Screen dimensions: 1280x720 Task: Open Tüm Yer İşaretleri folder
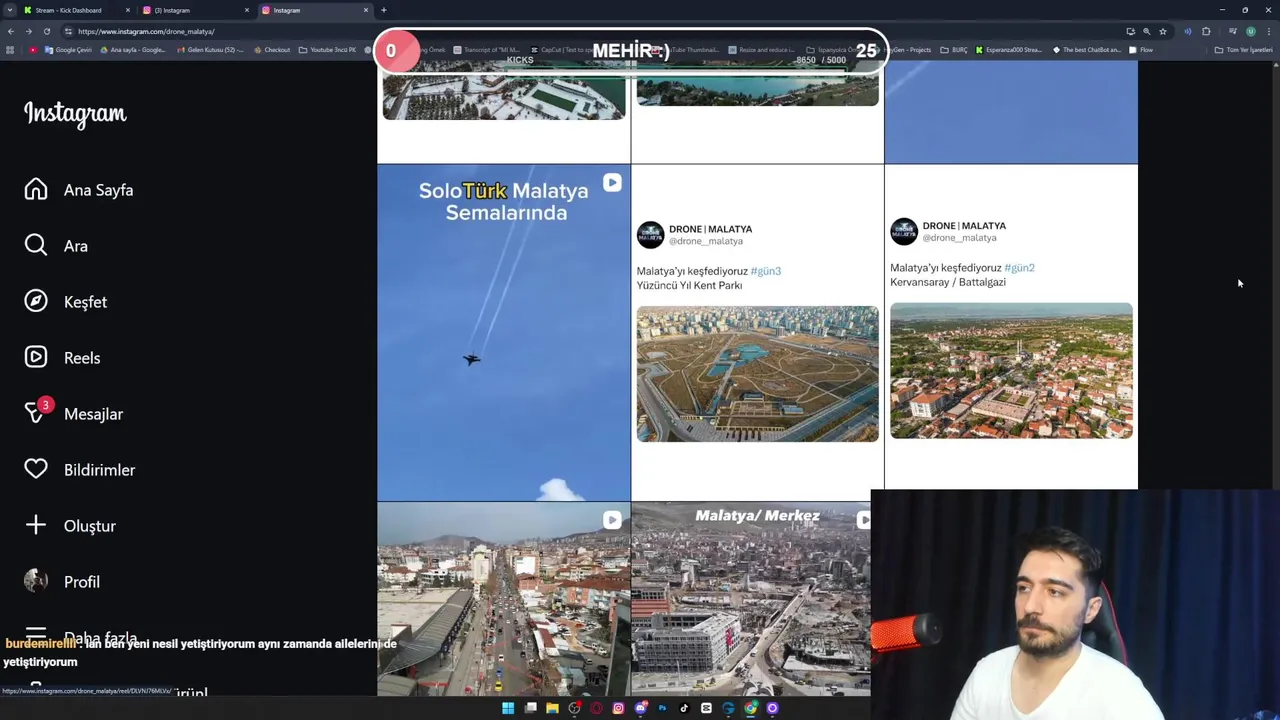pos(1243,49)
